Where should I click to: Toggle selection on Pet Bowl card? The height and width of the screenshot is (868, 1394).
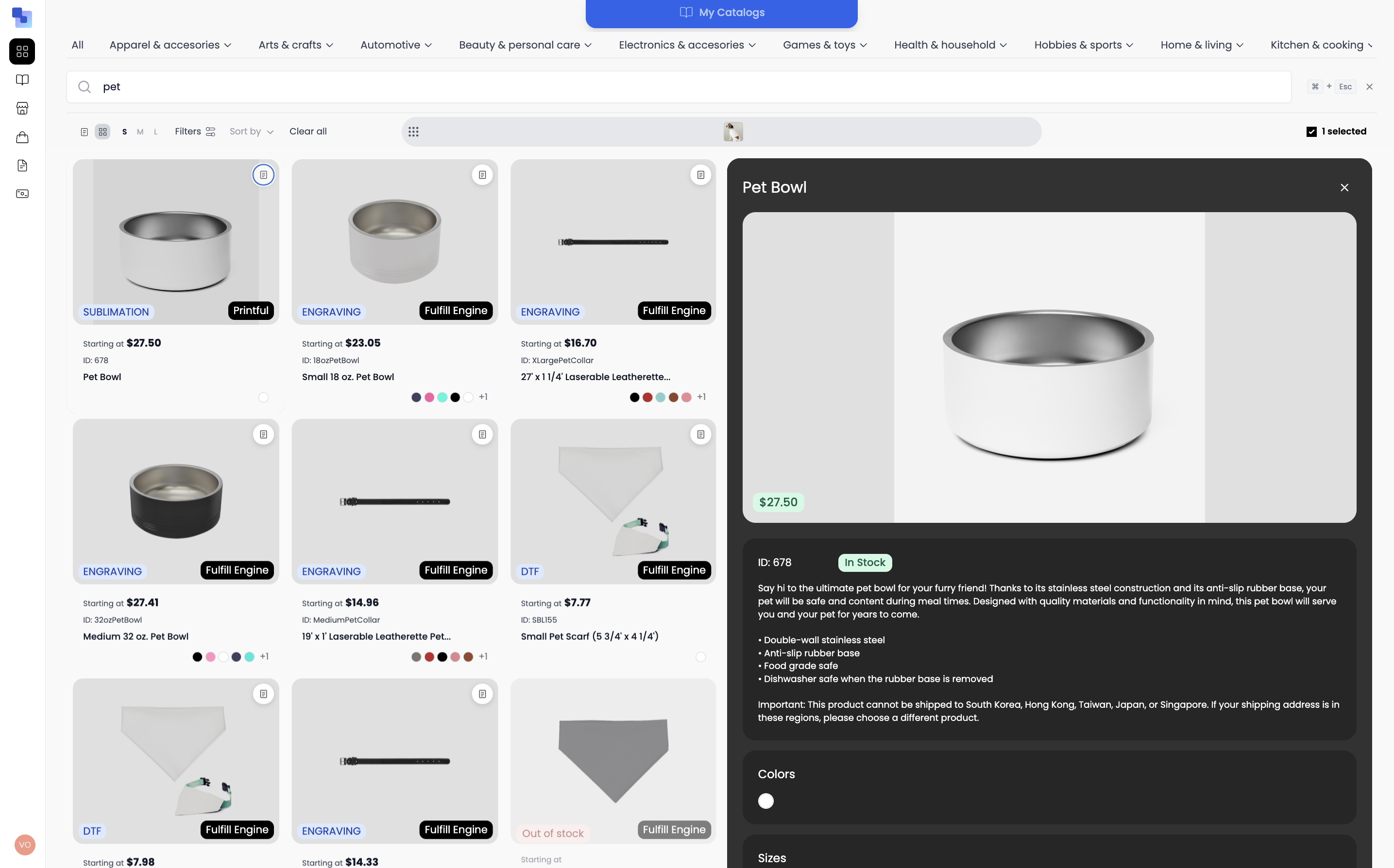click(263, 174)
